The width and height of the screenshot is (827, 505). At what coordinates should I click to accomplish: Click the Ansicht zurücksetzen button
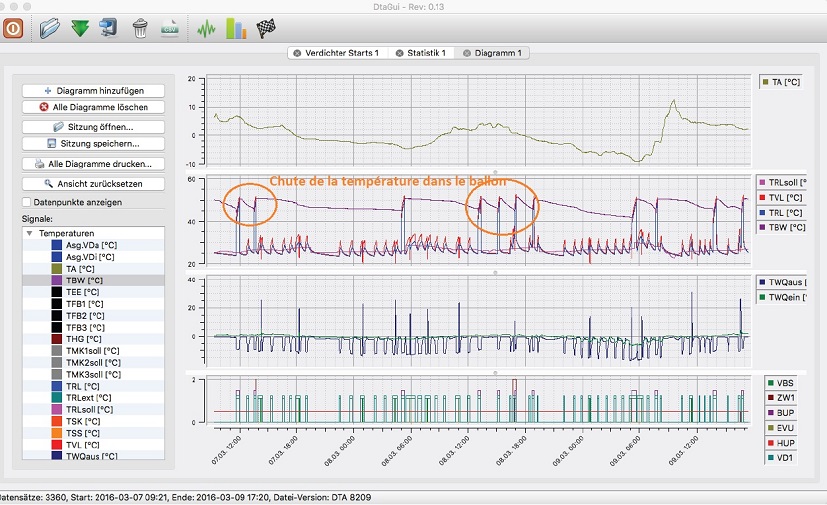click(x=94, y=184)
